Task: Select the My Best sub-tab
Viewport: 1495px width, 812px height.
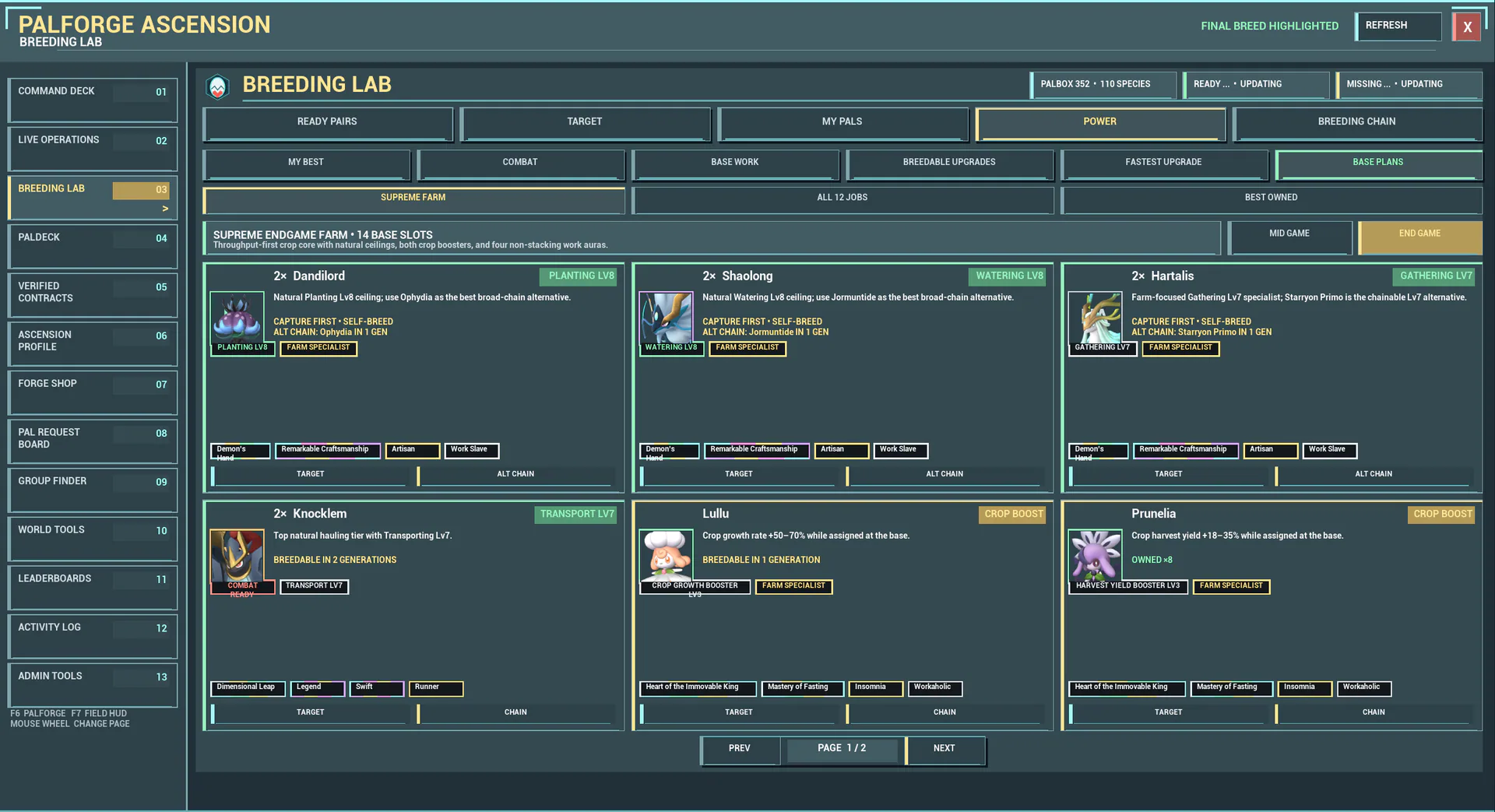Action: [x=306, y=164]
